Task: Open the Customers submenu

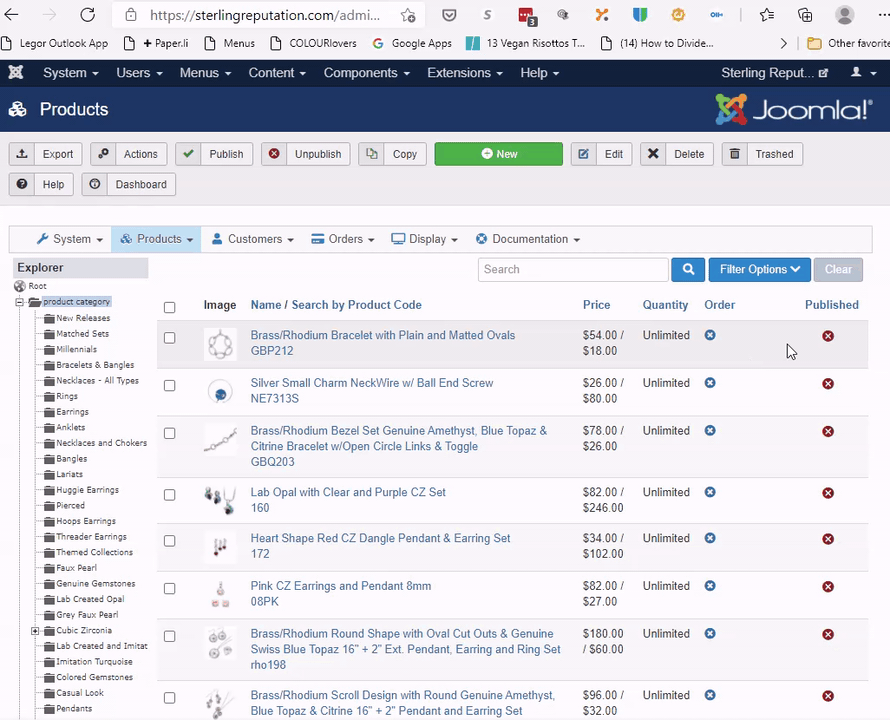Action: coord(253,239)
